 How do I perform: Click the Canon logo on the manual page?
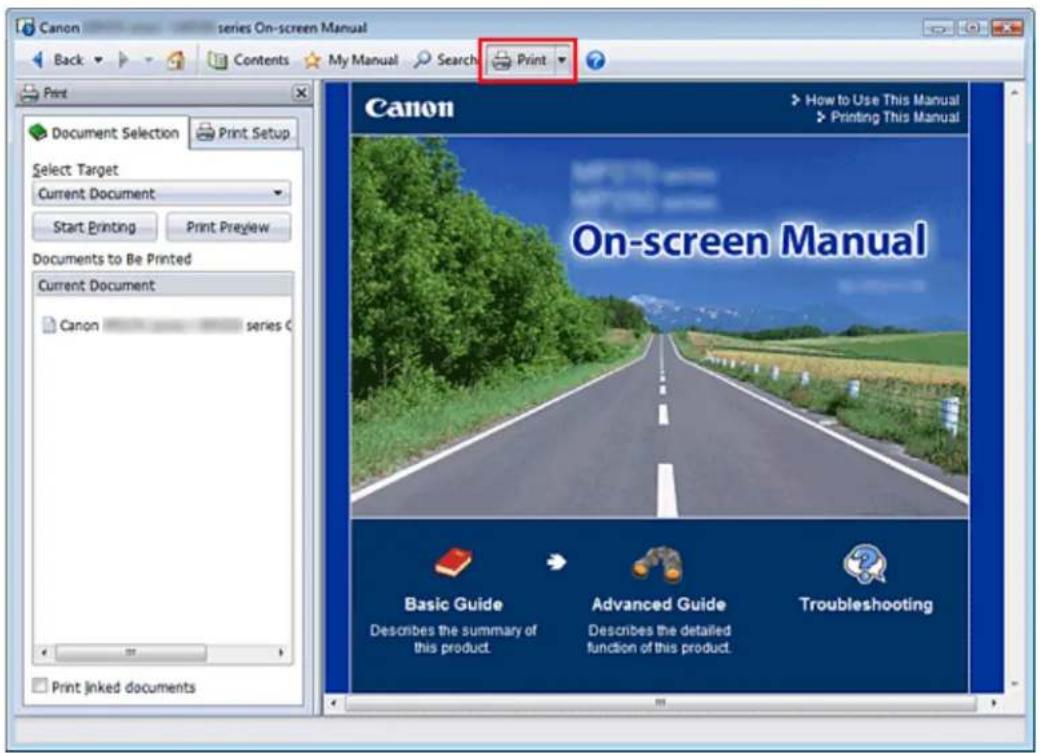click(x=409, y=108)
